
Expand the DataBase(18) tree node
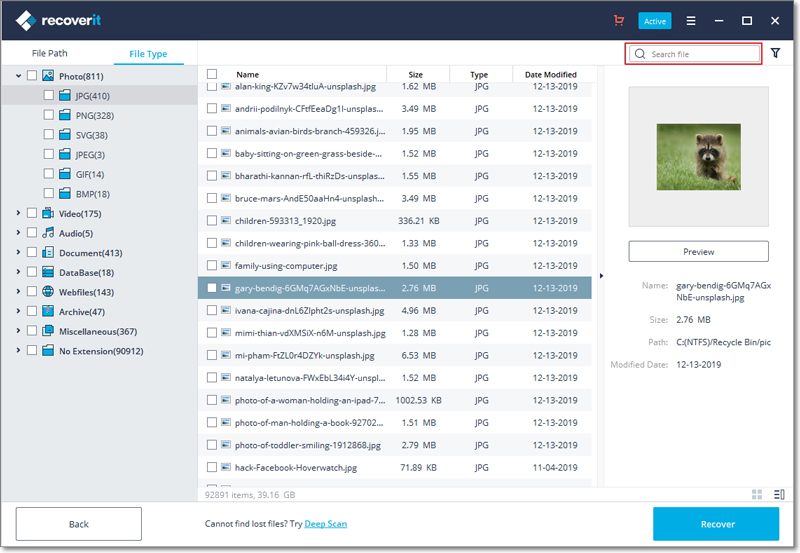[x=18, y=272]
